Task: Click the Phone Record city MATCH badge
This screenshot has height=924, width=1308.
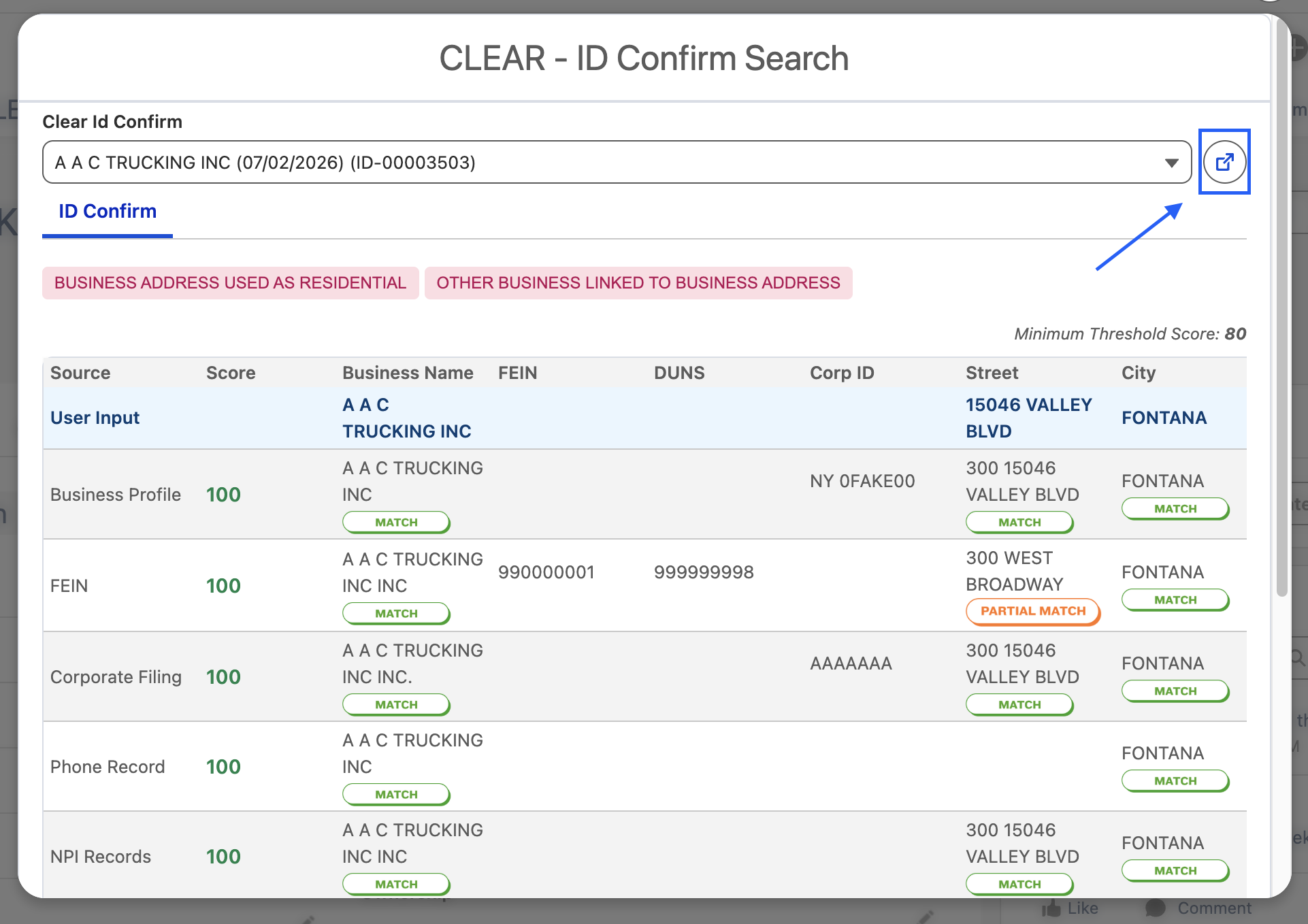Action: (x=1175, y=781)
